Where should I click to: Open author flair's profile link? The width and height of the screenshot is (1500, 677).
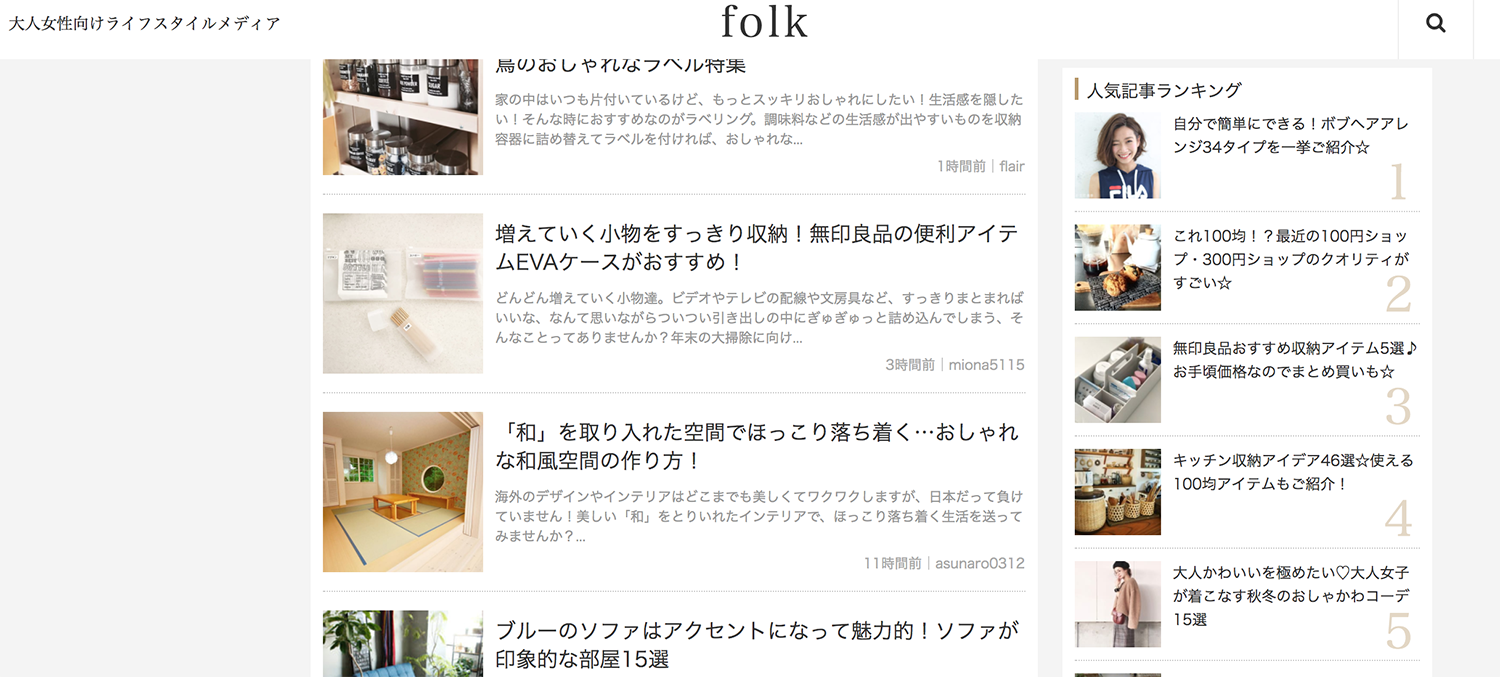coord(1012,166)
